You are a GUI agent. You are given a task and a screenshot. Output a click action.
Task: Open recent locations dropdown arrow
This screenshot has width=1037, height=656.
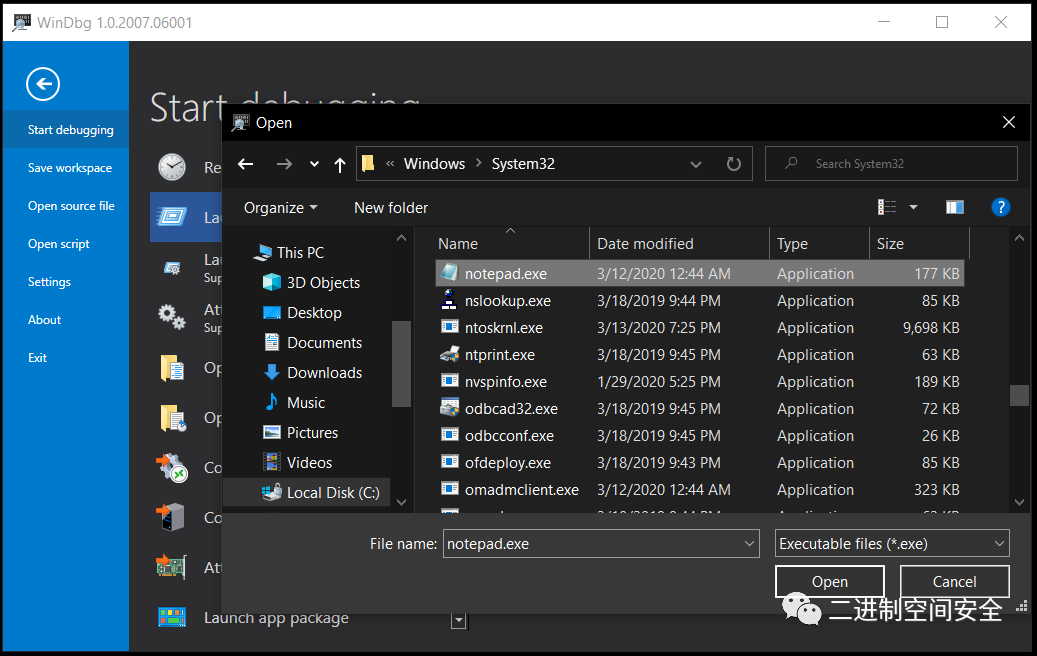(314, 164)
